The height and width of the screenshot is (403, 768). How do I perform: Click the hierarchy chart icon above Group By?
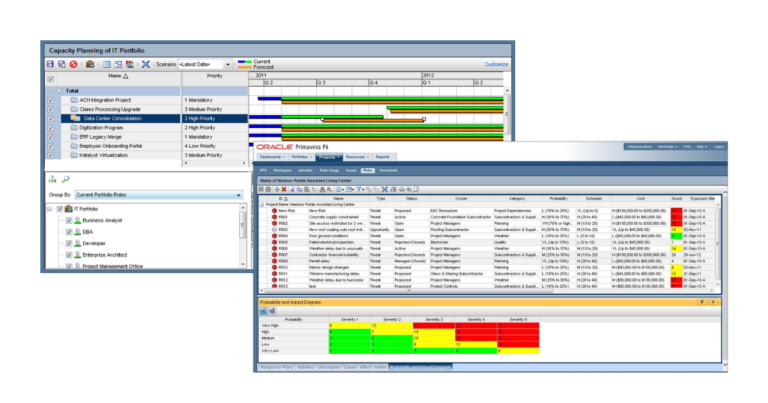click(52, 179)
